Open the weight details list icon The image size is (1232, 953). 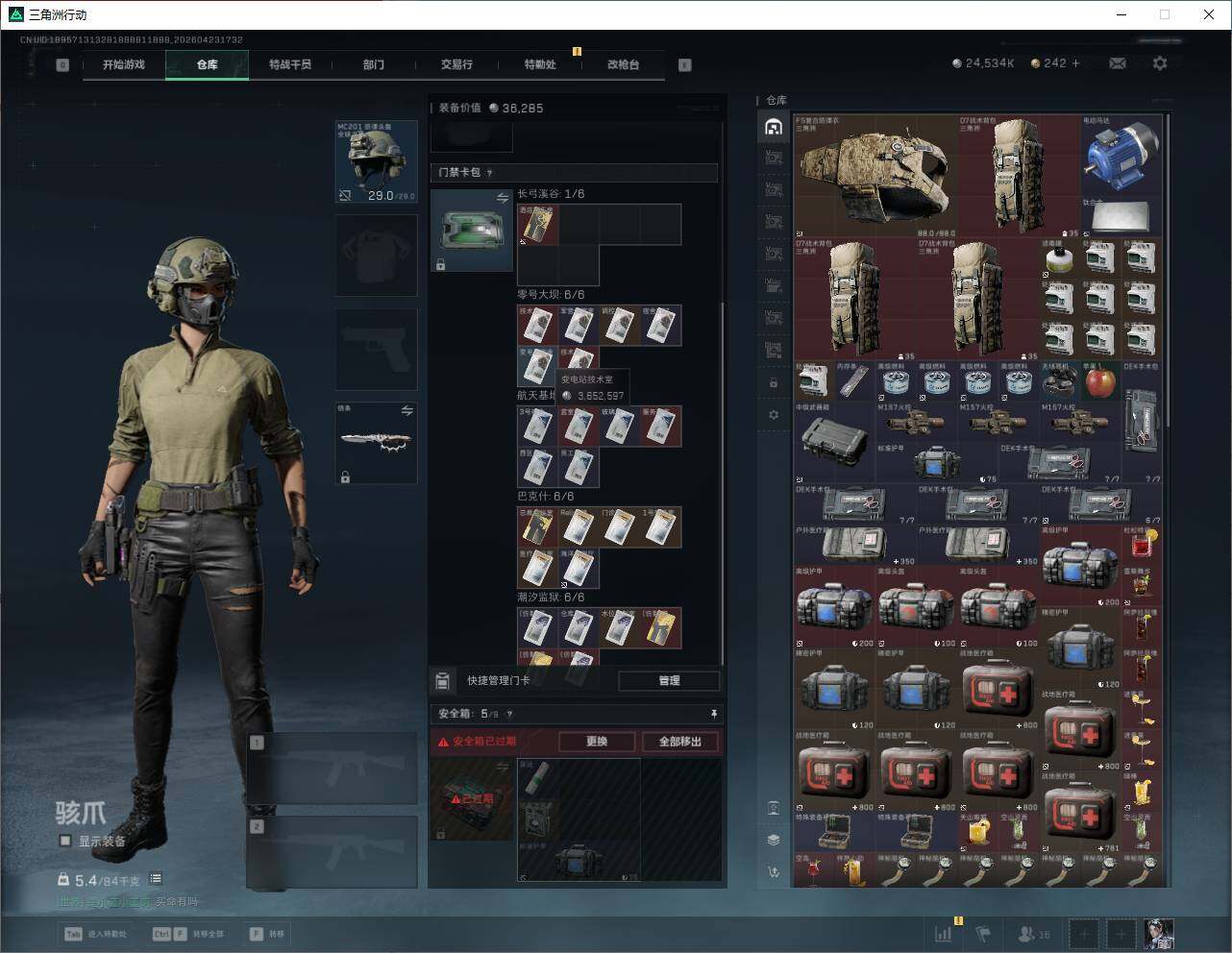pos(156,879)
